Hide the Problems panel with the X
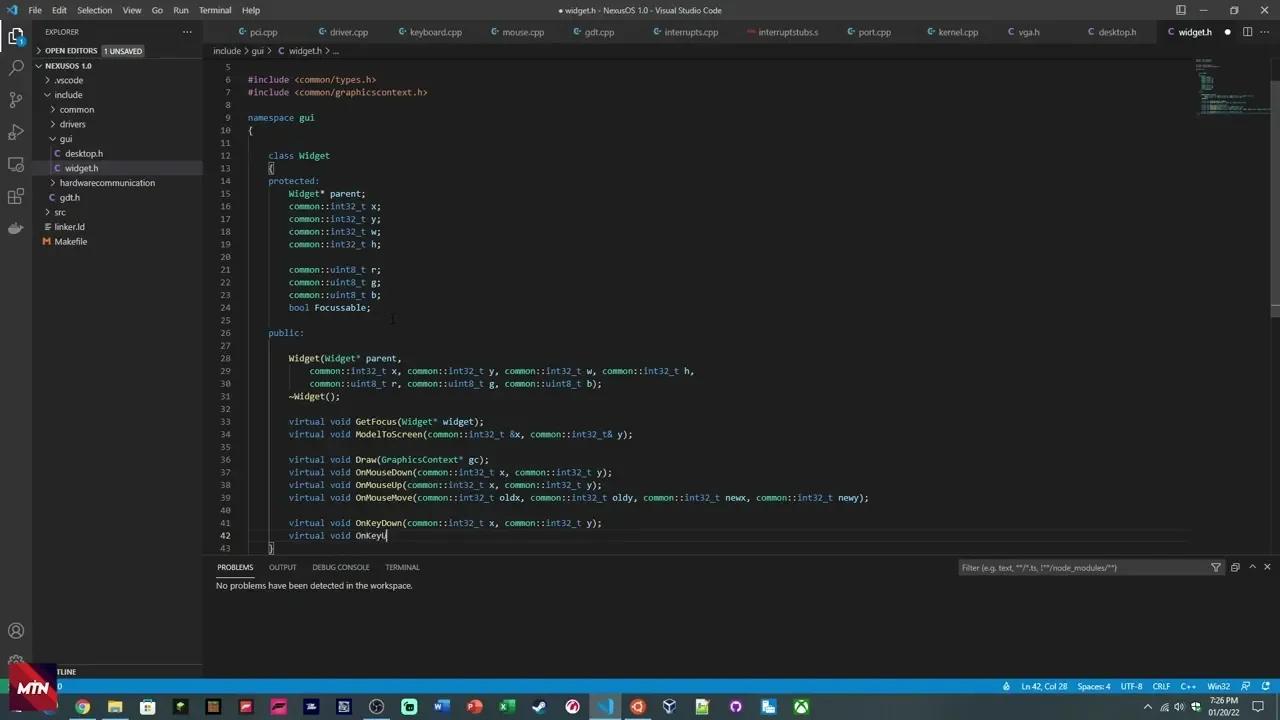Viewport: 1280px width, 720px height. click(x=1266, y=567)
